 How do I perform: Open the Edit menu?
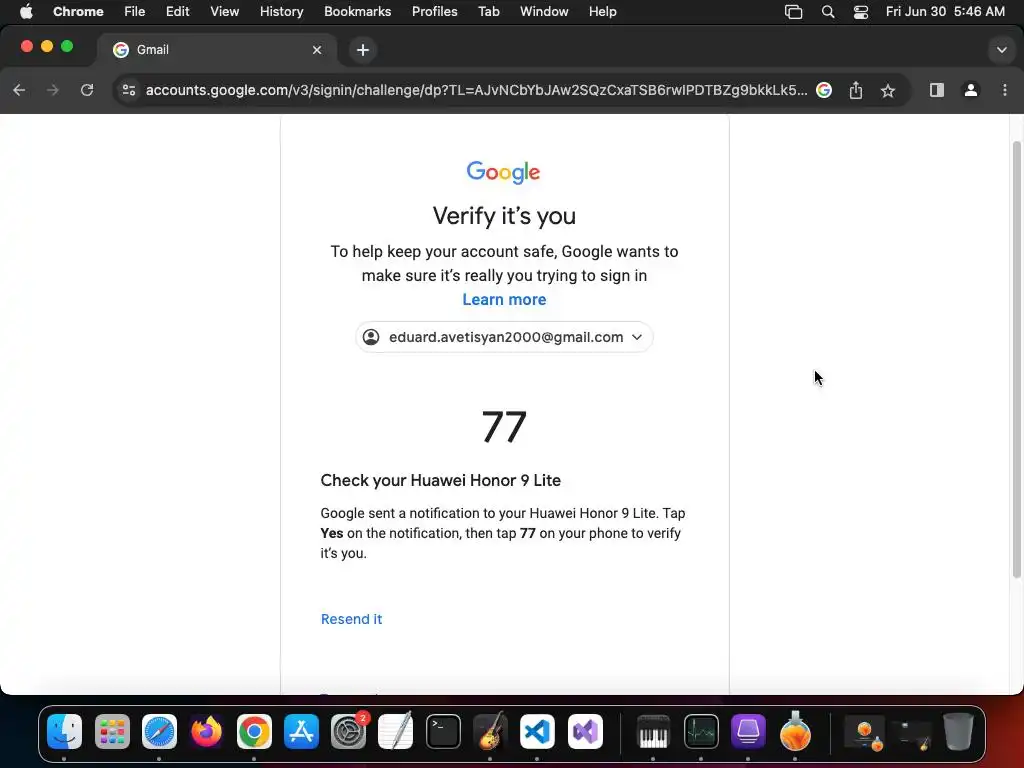click(x=177, y=12)
